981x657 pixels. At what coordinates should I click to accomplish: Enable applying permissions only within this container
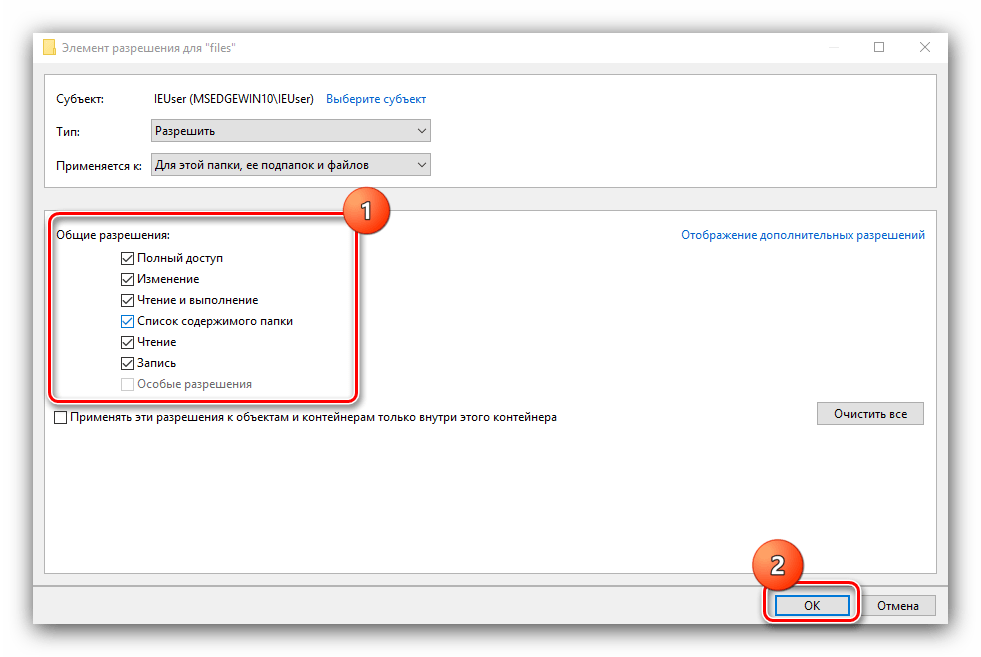[61, 417]
